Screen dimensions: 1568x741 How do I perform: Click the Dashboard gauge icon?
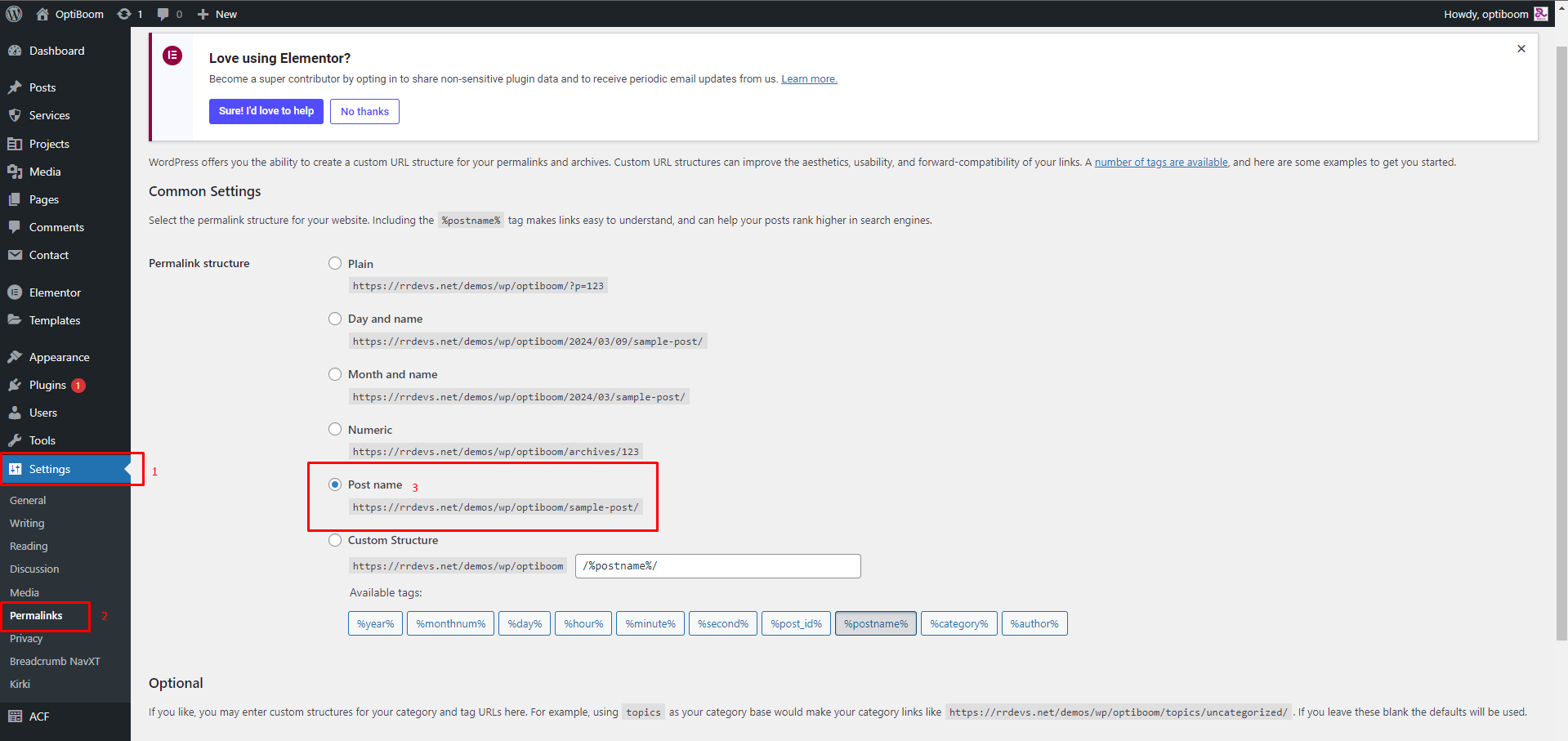15,51
